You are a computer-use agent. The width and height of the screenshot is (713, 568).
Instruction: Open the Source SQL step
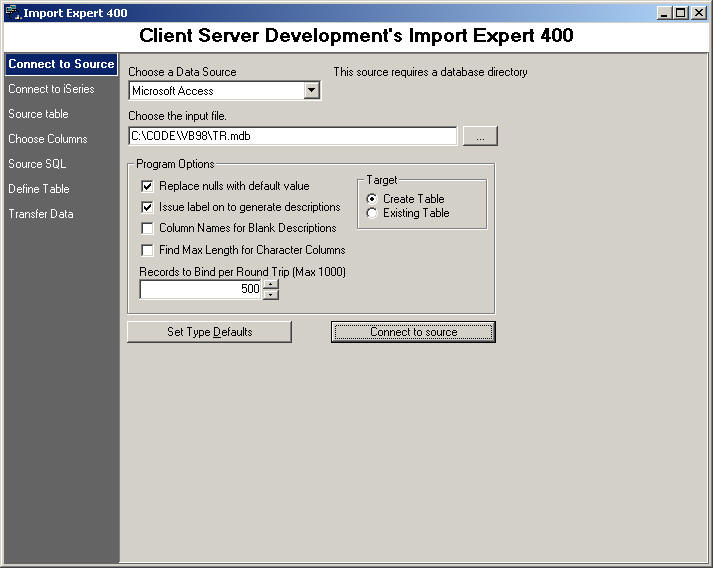(x=37, y=164)
